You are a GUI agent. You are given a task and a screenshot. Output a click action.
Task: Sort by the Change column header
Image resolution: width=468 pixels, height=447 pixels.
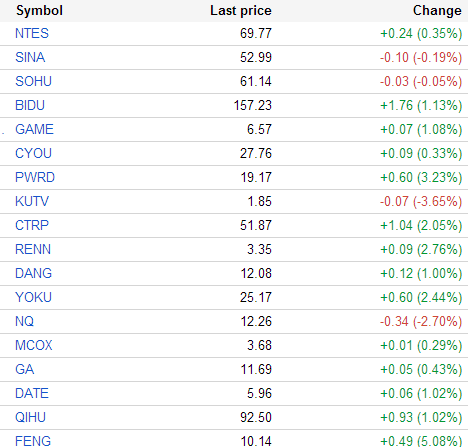(x=437, y=11)
